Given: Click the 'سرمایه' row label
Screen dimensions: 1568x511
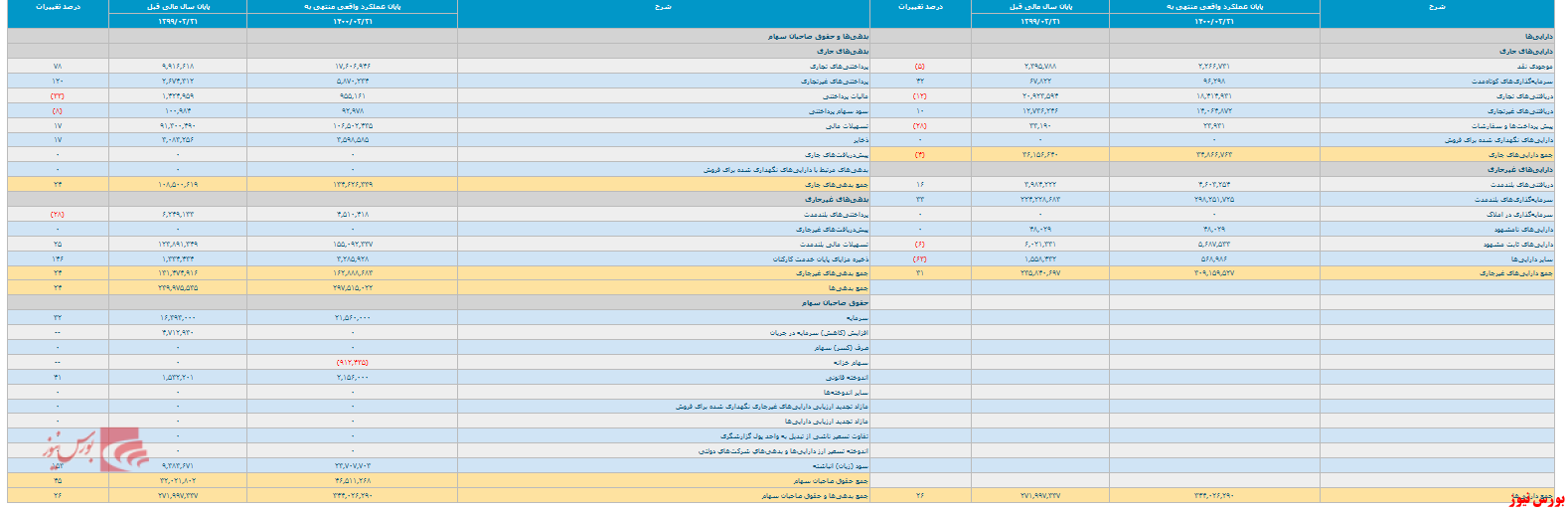Looking at the screenshot, I should pyautogui.click(x=858, y=318).
